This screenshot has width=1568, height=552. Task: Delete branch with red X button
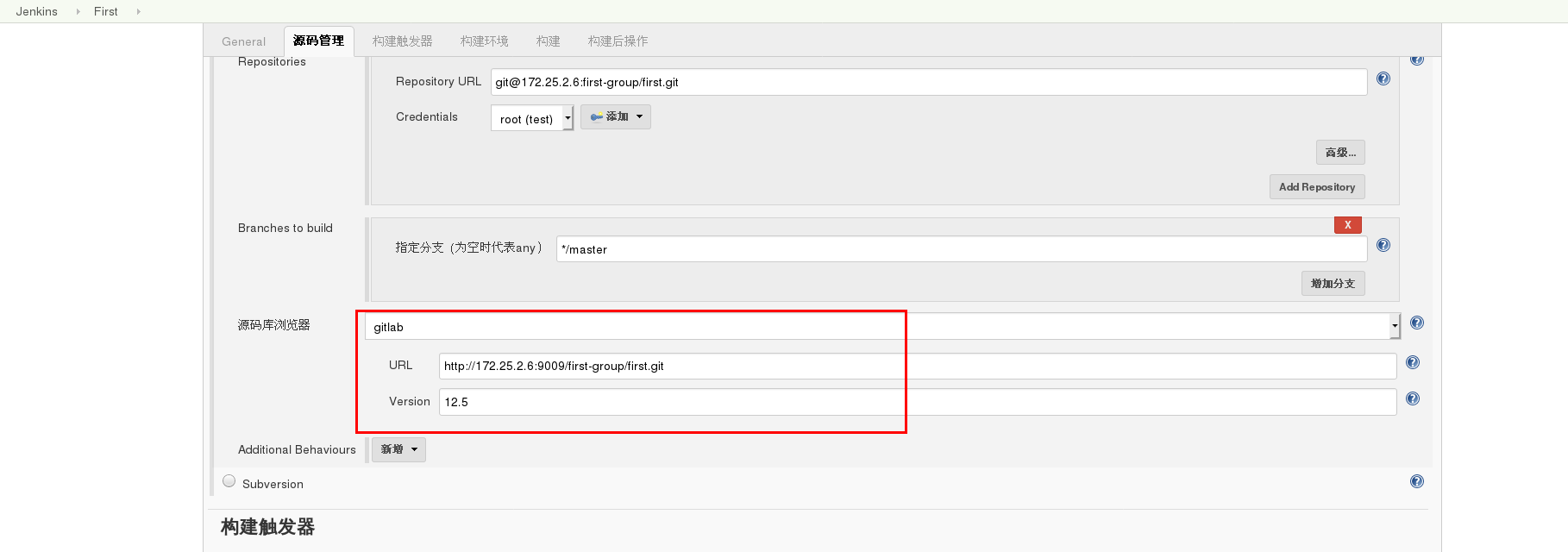coord(1348,225)
